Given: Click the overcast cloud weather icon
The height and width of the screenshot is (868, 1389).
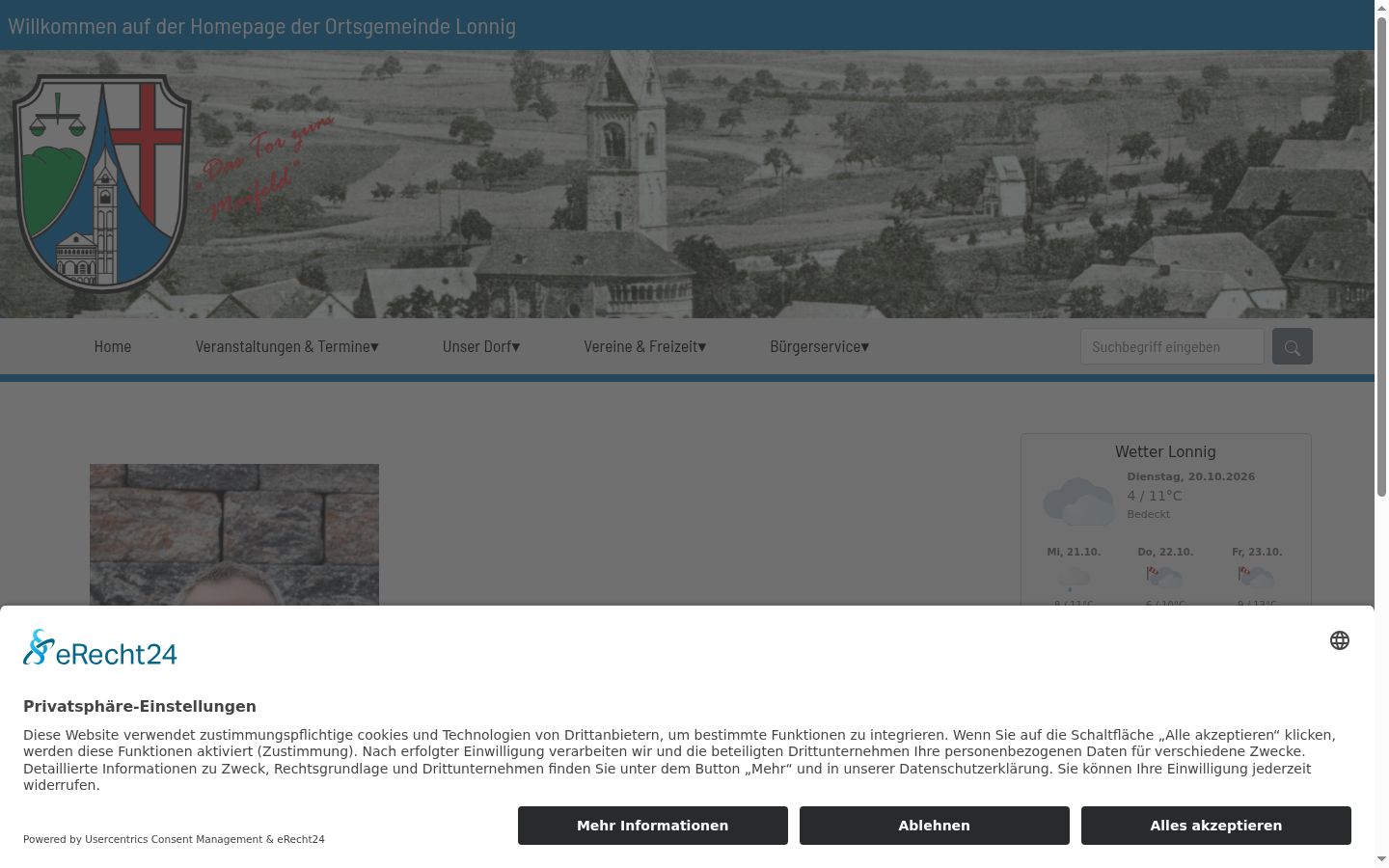Looking at the screenshot, I should [1078, 501].
